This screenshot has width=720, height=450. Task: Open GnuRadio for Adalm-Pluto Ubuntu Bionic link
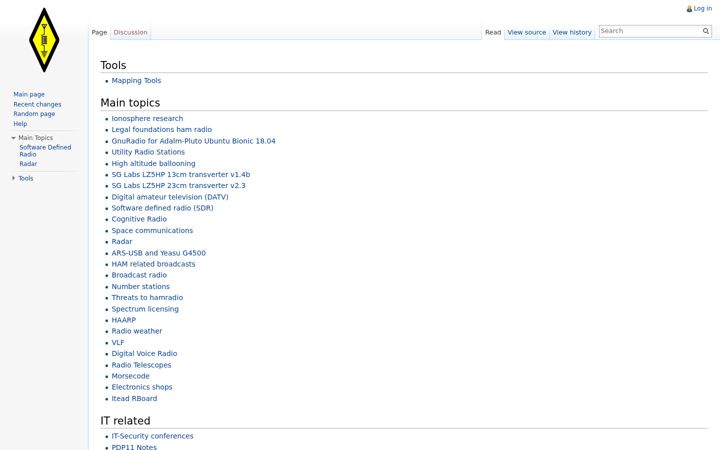click(x=193, y=141)
